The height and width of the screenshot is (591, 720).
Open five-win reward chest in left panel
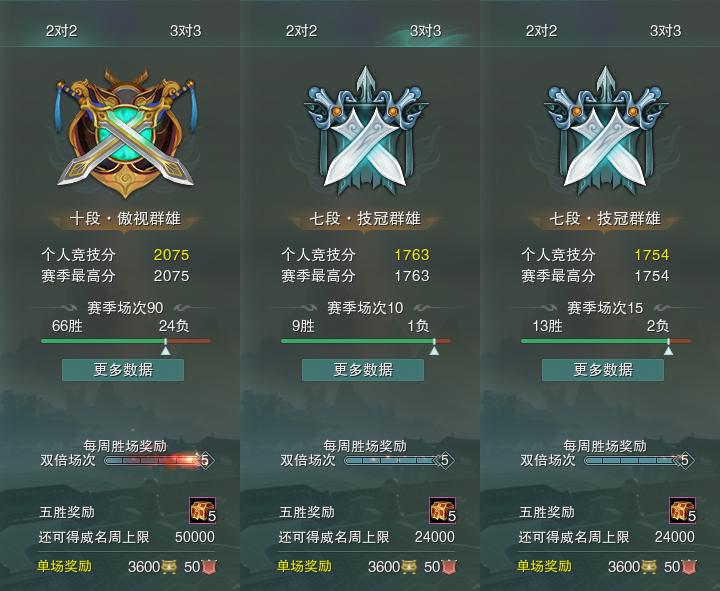pos(202,511)
